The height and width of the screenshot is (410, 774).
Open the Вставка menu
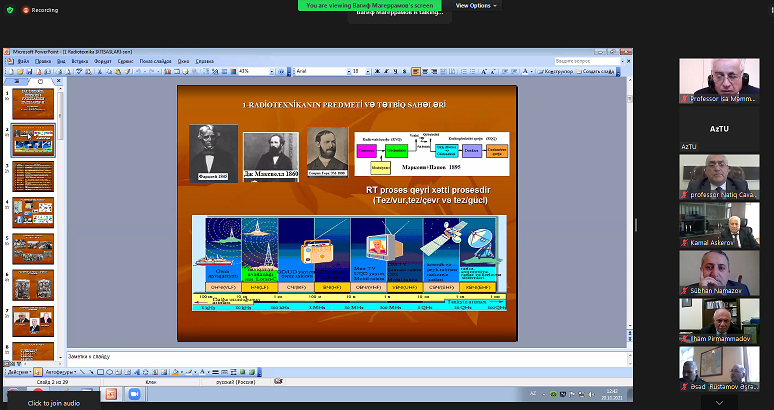tap(79, 62)
